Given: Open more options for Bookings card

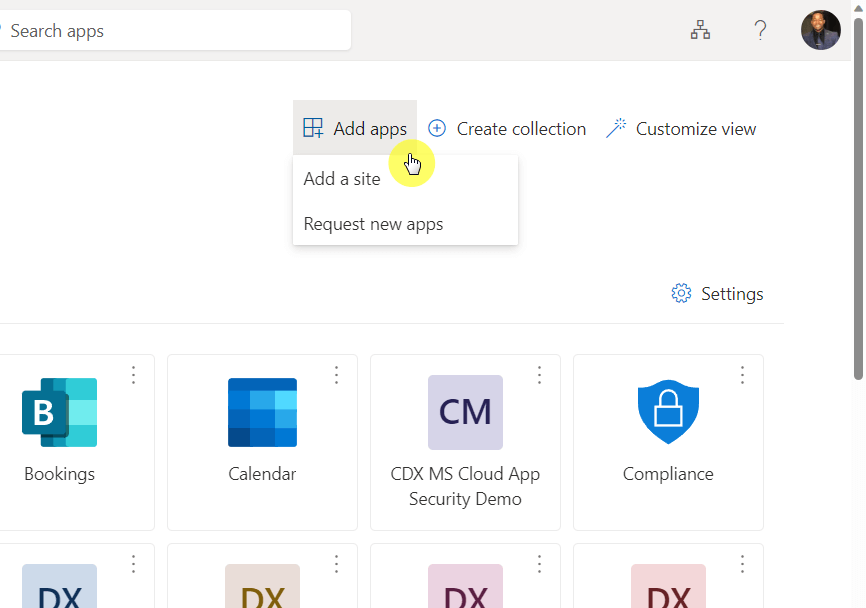Looking at the screenshot, I should [x=133, y=376].
